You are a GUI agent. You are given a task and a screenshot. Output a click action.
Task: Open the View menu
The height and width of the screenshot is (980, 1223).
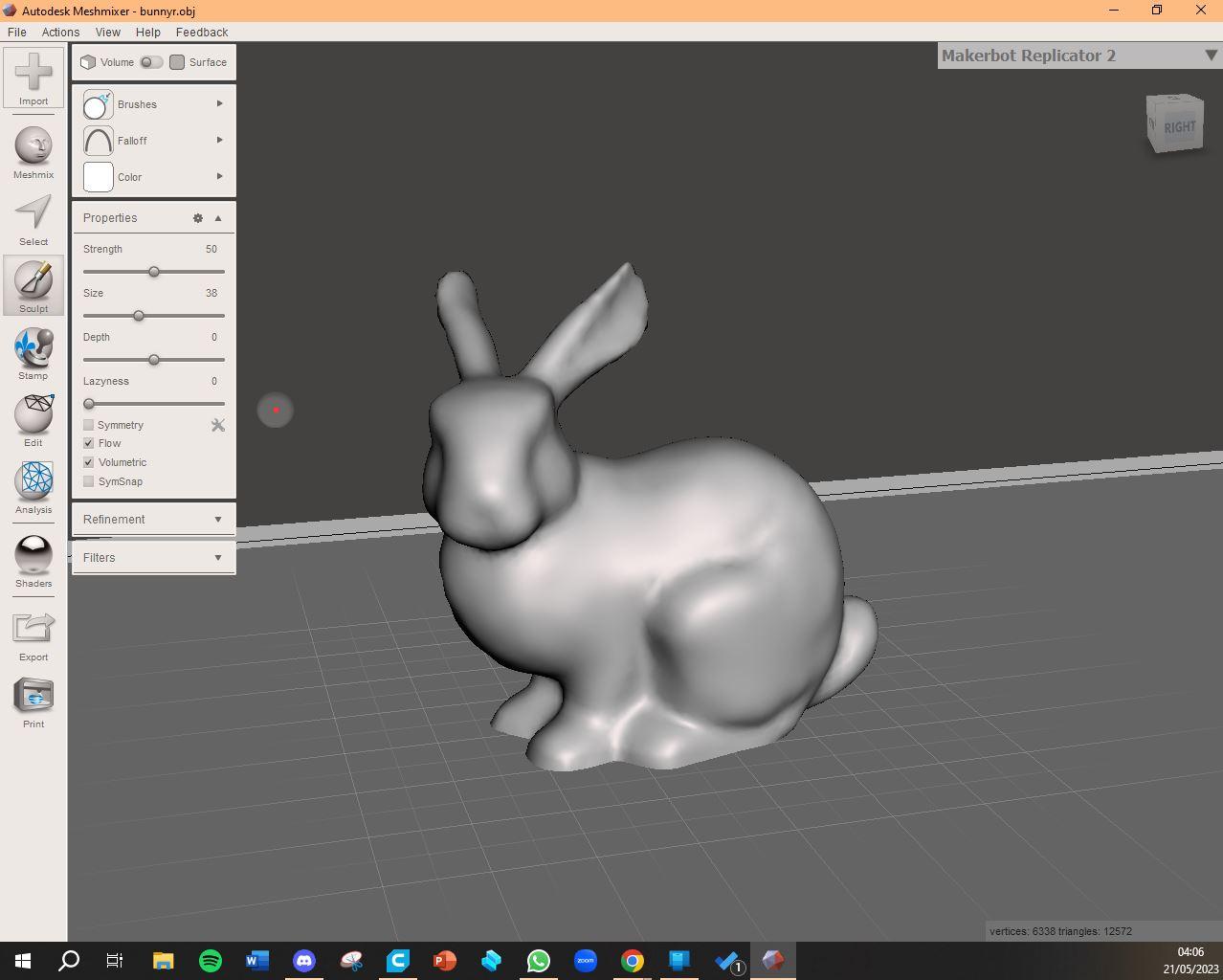click(108, 32)
